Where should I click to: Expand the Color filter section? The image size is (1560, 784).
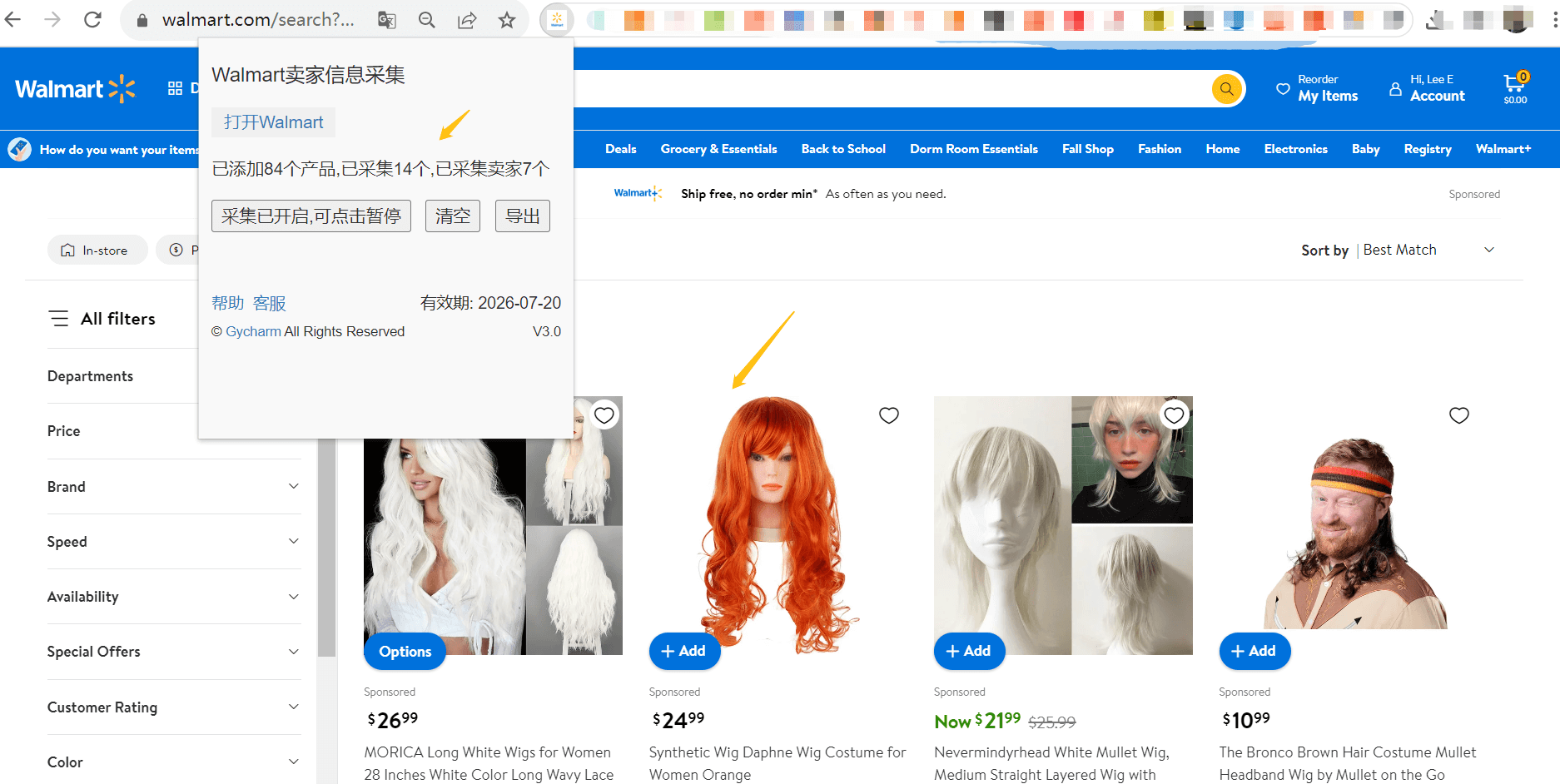click(x=174, y=762)
